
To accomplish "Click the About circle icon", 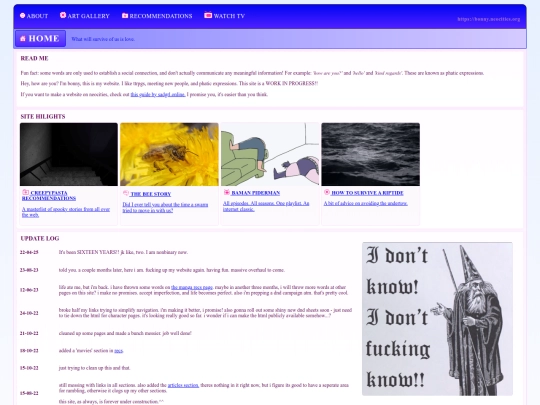I will point(22,15).
